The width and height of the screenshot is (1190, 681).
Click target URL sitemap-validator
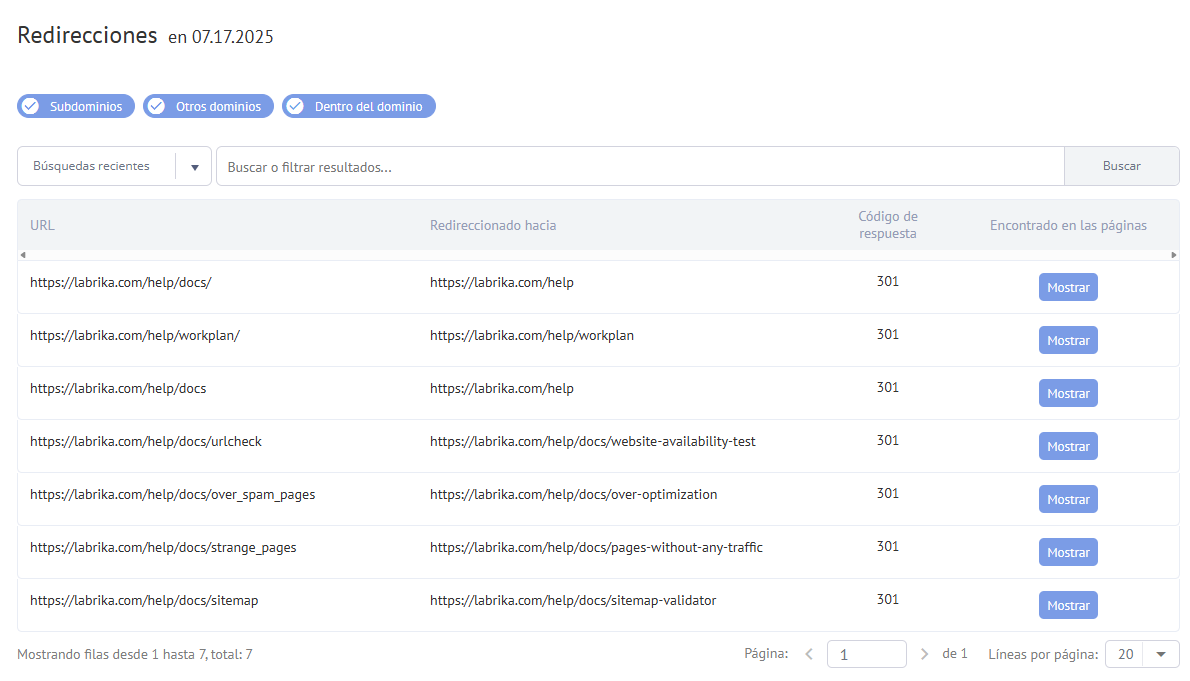pos(573,601)
